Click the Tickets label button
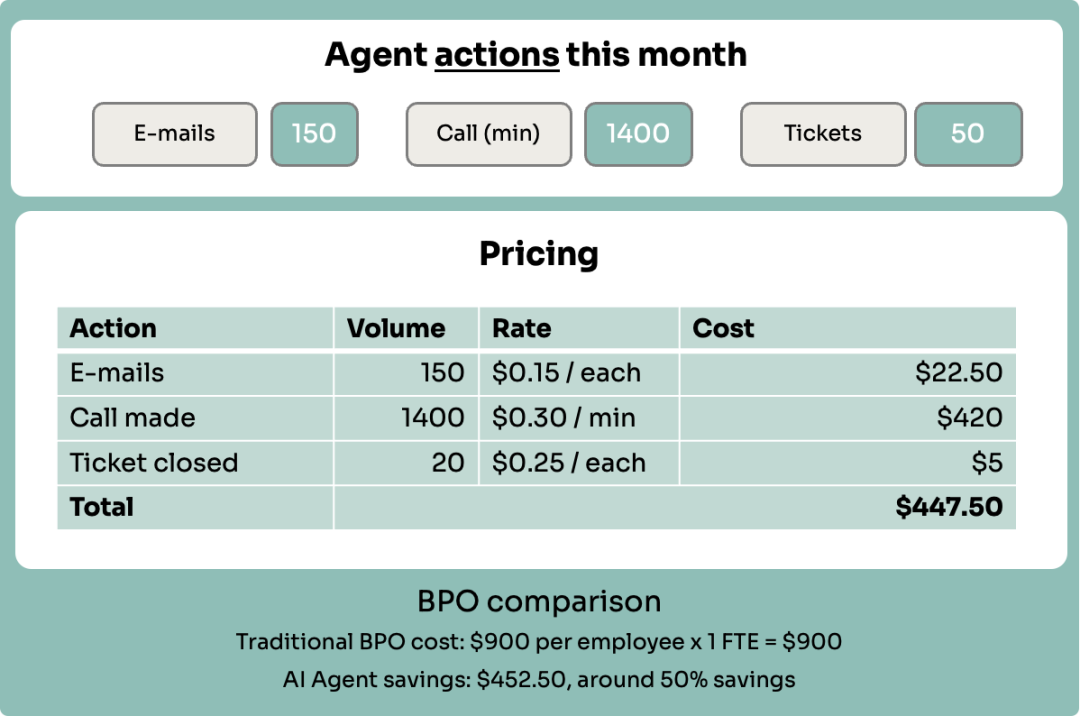Image resolution: width=1080 pixels, height=716 pixels. [823, 134]
